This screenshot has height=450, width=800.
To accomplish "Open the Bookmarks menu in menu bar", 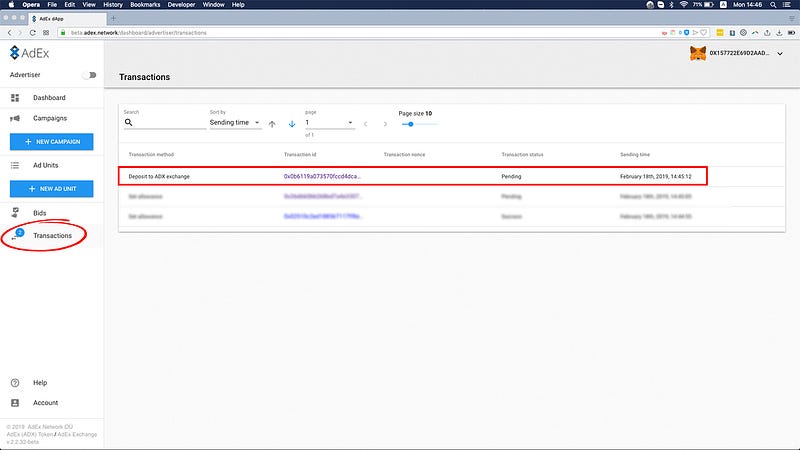I will point(145,5).
